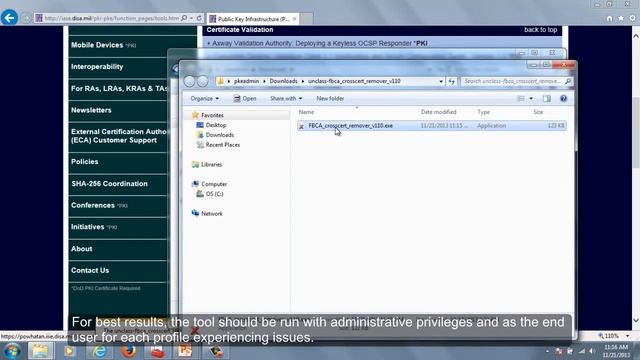This screenshot has height=360, width=640.
Task: Open Downloads in Favorites
Action: 220,135
